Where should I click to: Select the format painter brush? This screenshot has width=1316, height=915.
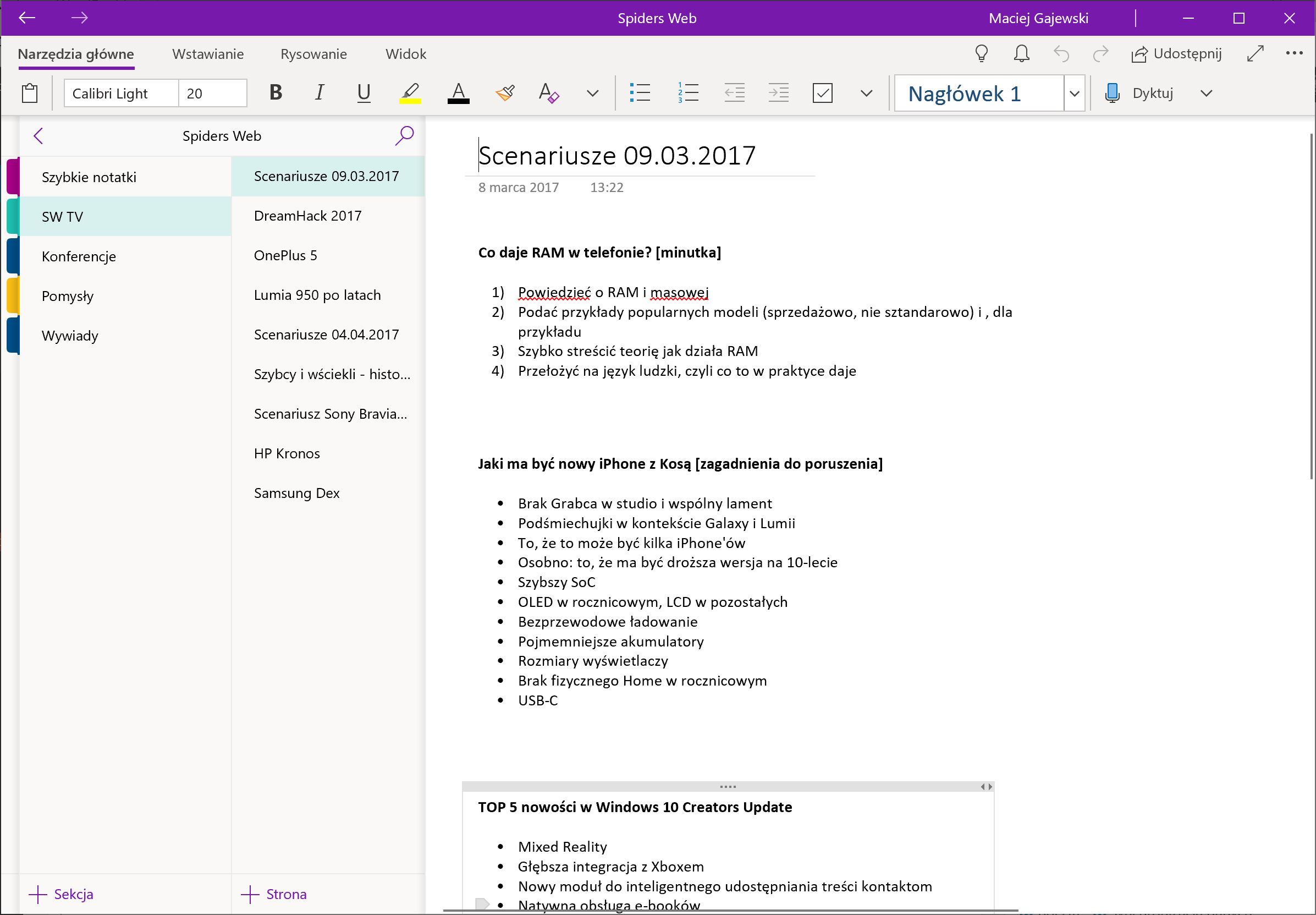tap(505, 92)
